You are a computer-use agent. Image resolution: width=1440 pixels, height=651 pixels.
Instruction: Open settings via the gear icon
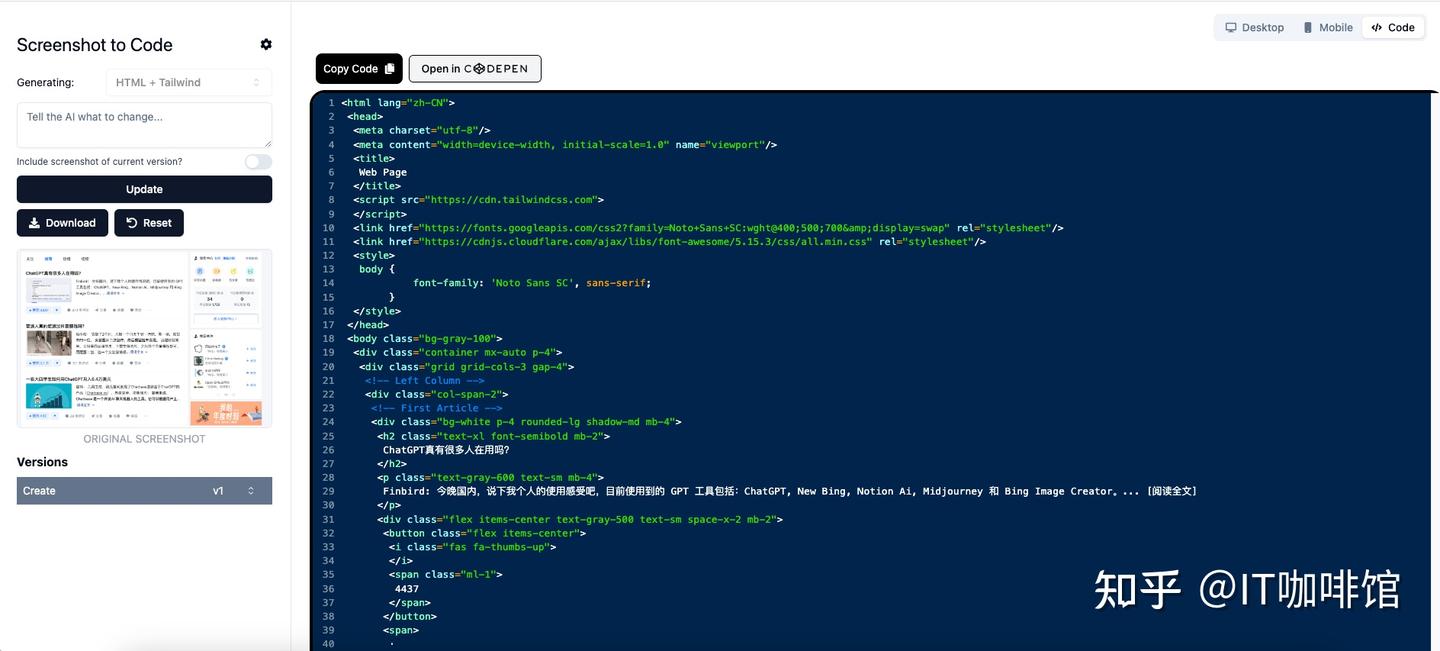[266, 44]
